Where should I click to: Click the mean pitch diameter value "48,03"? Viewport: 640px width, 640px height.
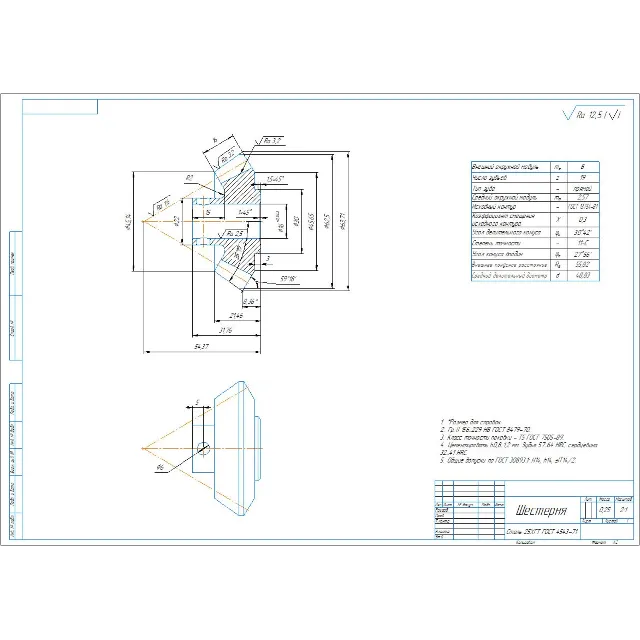[582, 276]
